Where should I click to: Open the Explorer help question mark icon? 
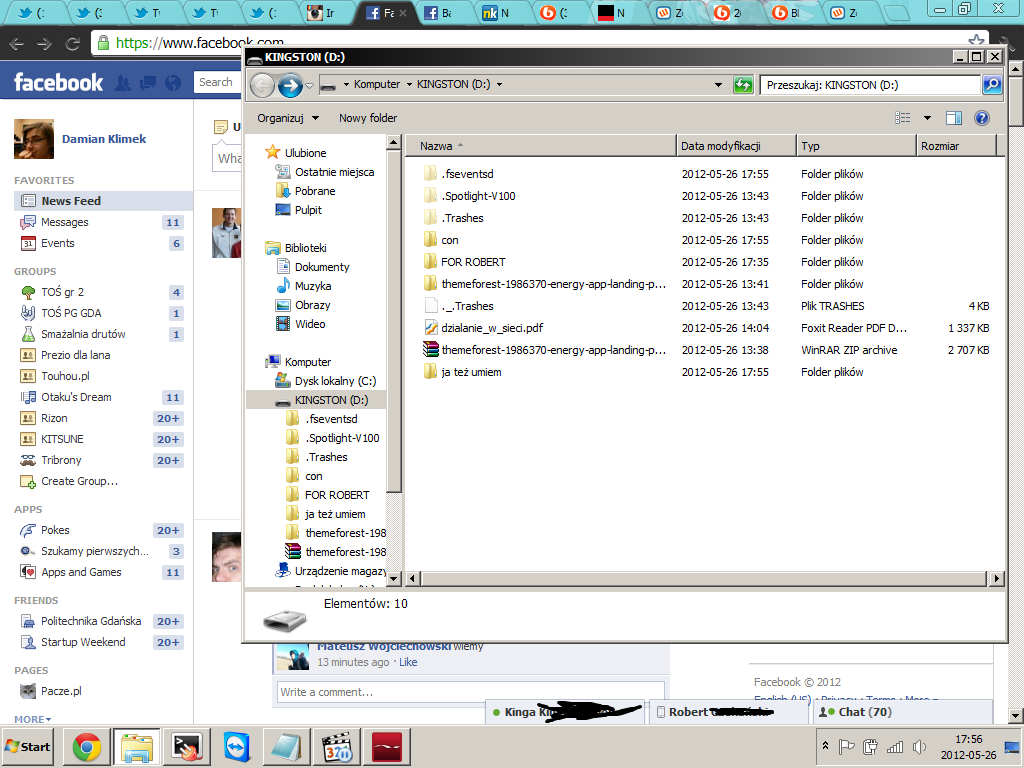[982, 118]
